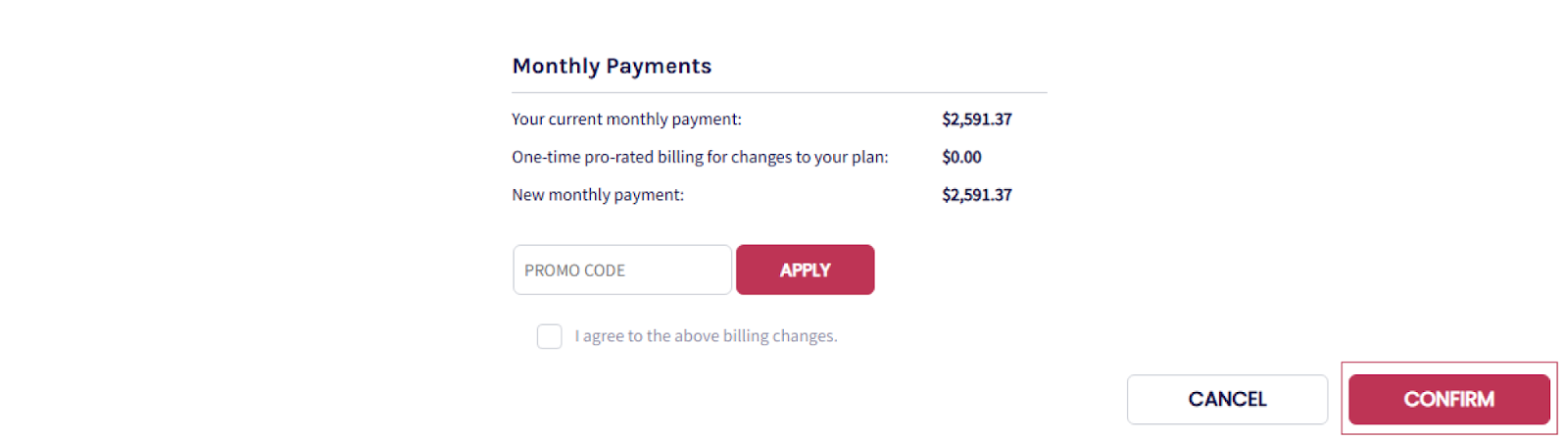
Task: Click the one-time pro-rated billing label
Action: pyautogui.click(x=700, y=157)
